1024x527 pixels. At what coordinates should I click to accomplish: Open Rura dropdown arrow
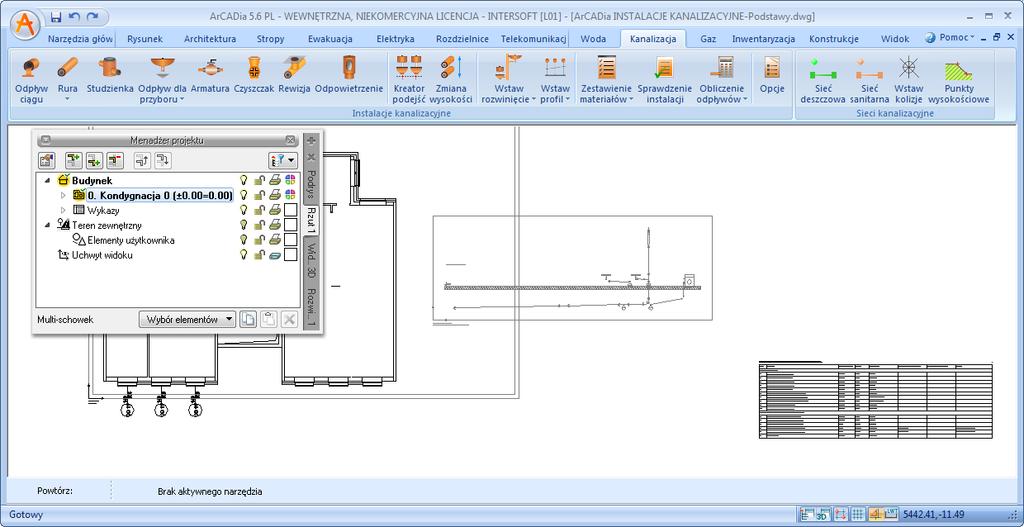[67, 100]
